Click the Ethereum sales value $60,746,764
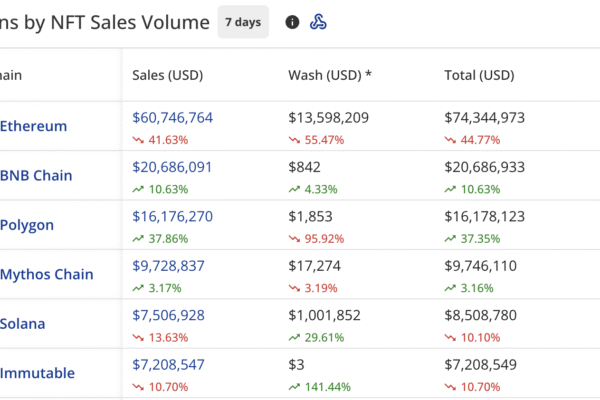Image resolution: width=600 pixels, height=400 pixels. tap(172, 118)
